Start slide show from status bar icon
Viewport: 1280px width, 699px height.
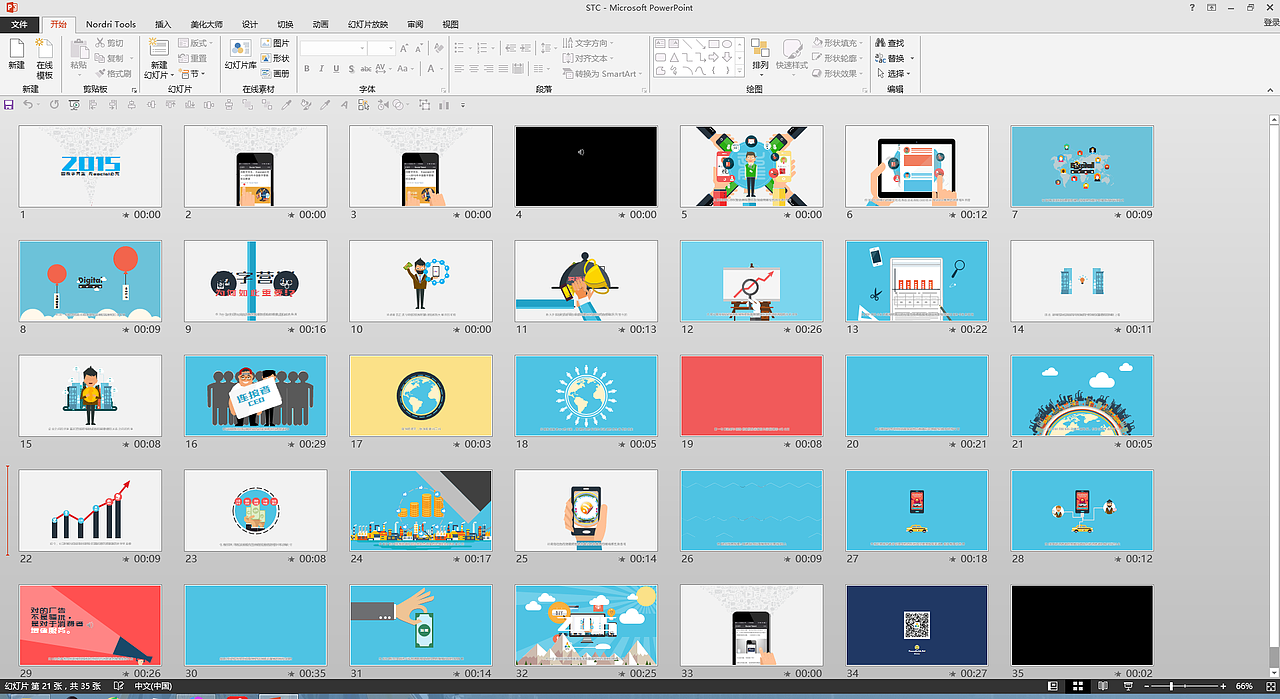[x=1128, y=687]
